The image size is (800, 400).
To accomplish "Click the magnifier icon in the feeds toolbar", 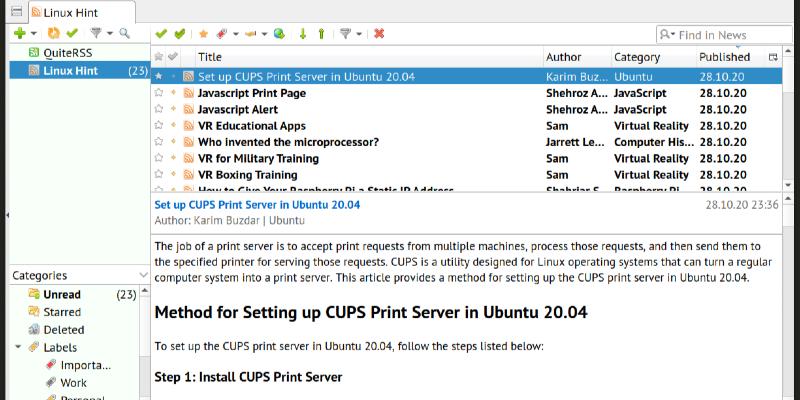I will [x=124, y=34].
